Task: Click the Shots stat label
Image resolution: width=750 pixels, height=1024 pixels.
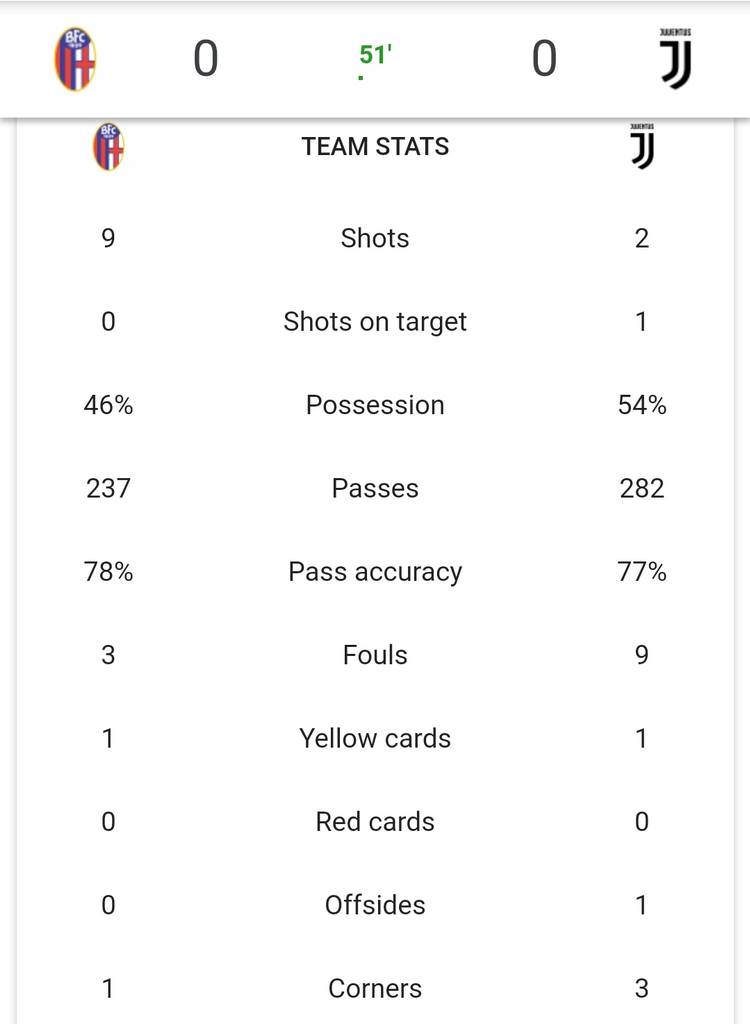Action: (375, 238)
